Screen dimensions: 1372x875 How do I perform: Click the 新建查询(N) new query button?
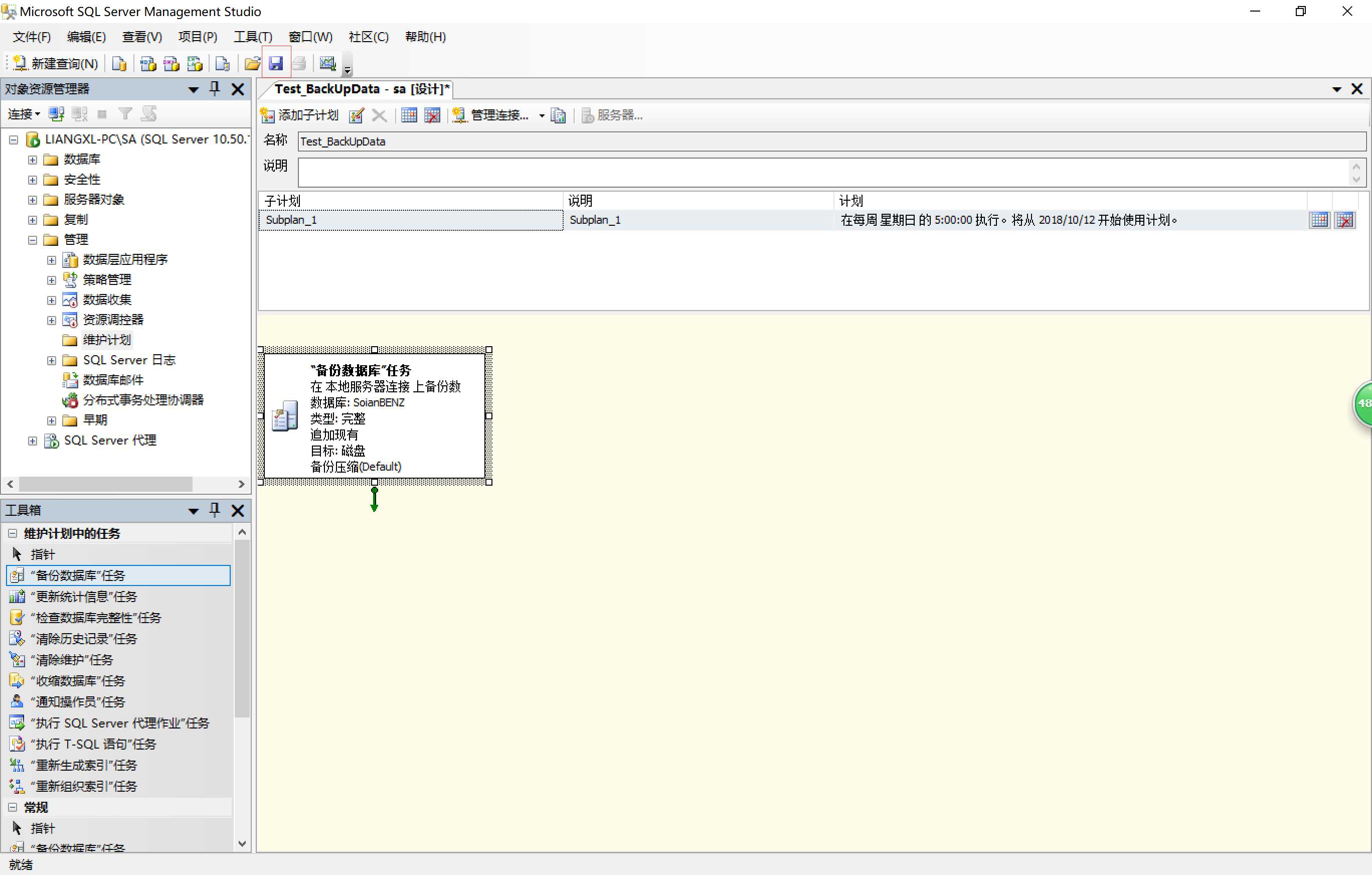[x=56, y=63]
